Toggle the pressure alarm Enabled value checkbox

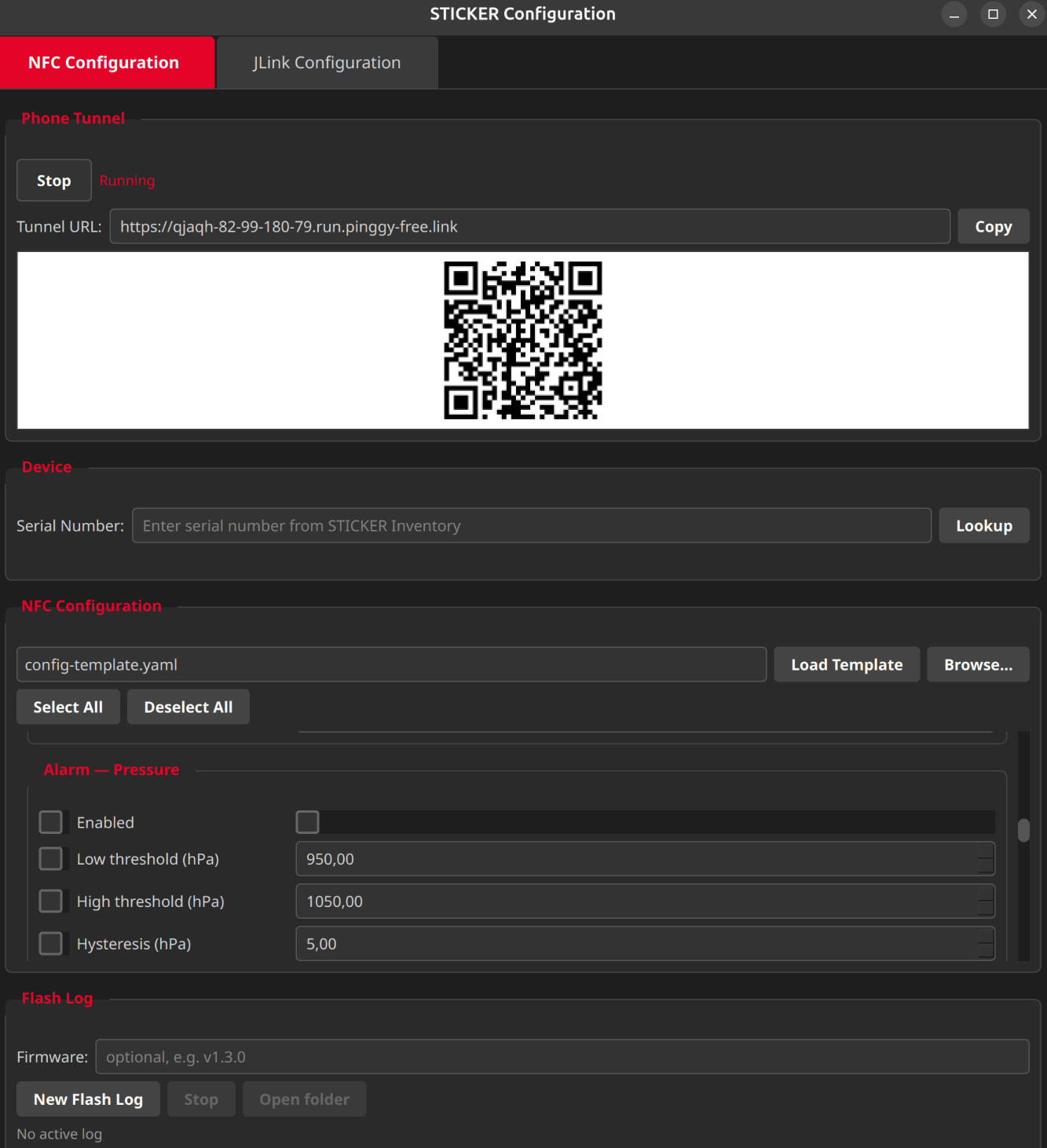308,822
